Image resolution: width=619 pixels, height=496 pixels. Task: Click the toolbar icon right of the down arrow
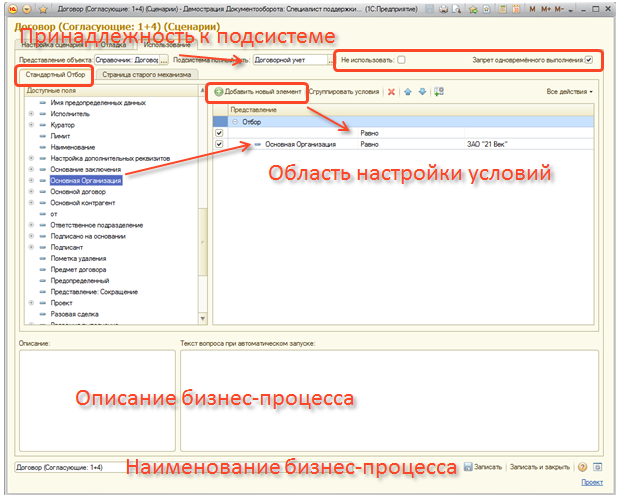click(439, 92)
